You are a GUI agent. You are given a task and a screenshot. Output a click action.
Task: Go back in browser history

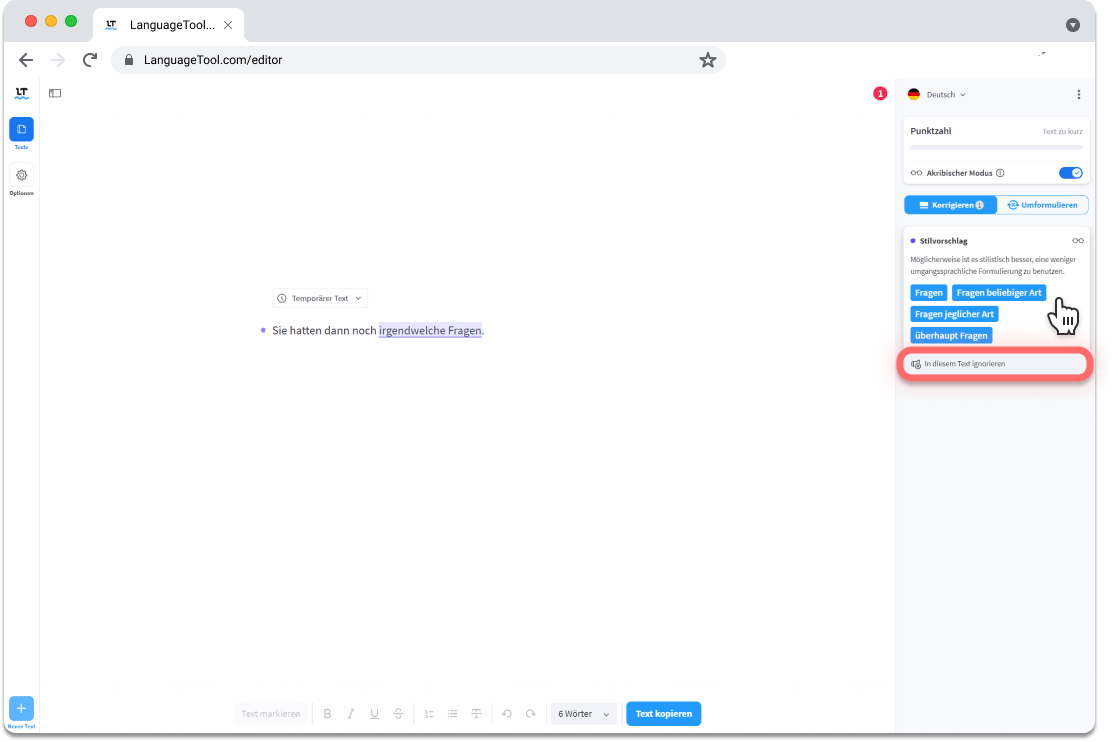click(26, 60)
